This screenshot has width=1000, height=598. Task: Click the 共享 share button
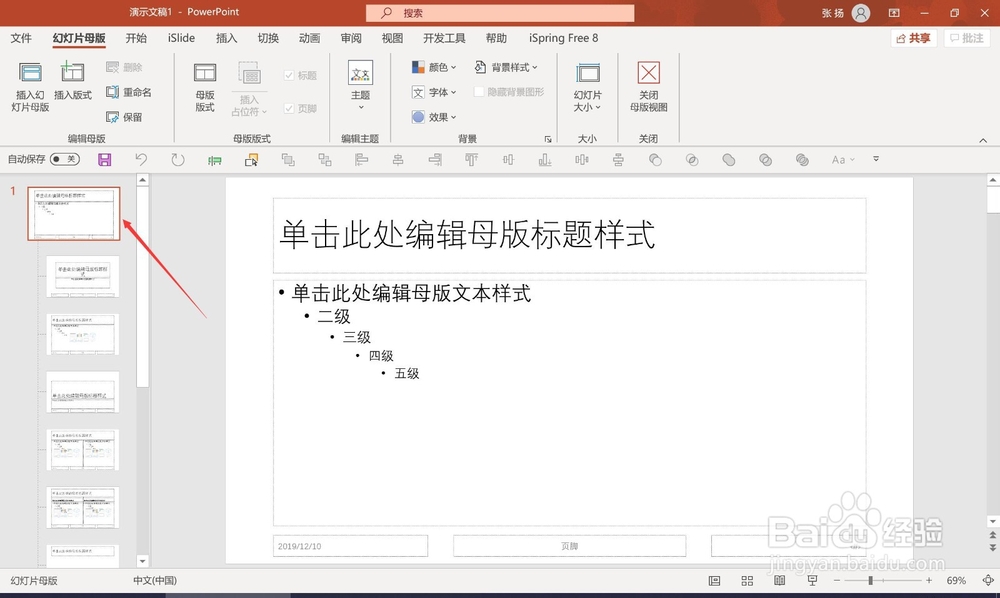[913, 38]
